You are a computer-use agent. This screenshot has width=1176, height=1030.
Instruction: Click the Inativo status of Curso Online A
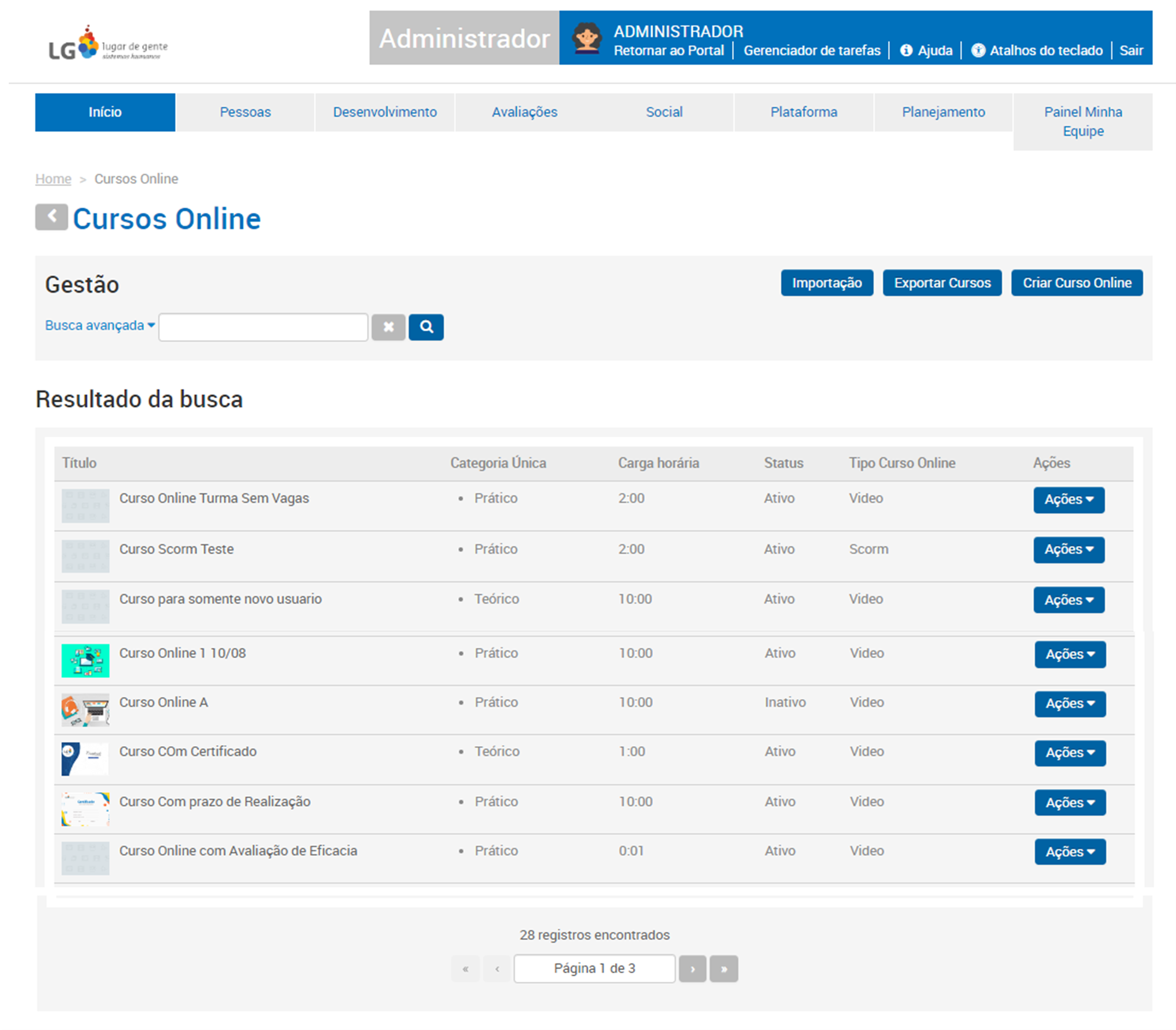pos(785,703)
